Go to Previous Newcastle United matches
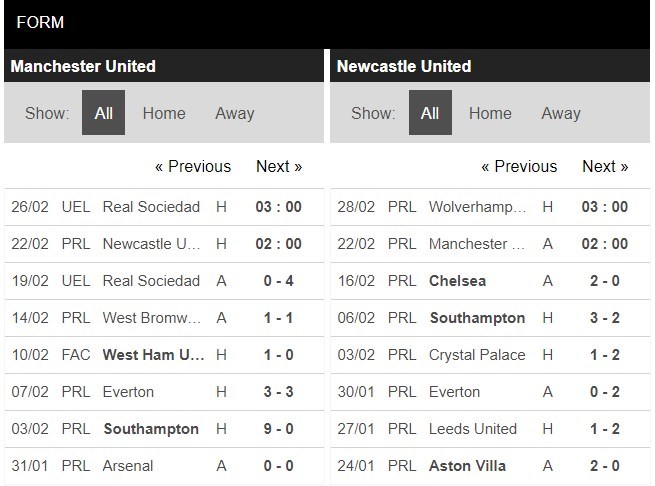Screen dimensions: 655x486 (x=519, y=167)
